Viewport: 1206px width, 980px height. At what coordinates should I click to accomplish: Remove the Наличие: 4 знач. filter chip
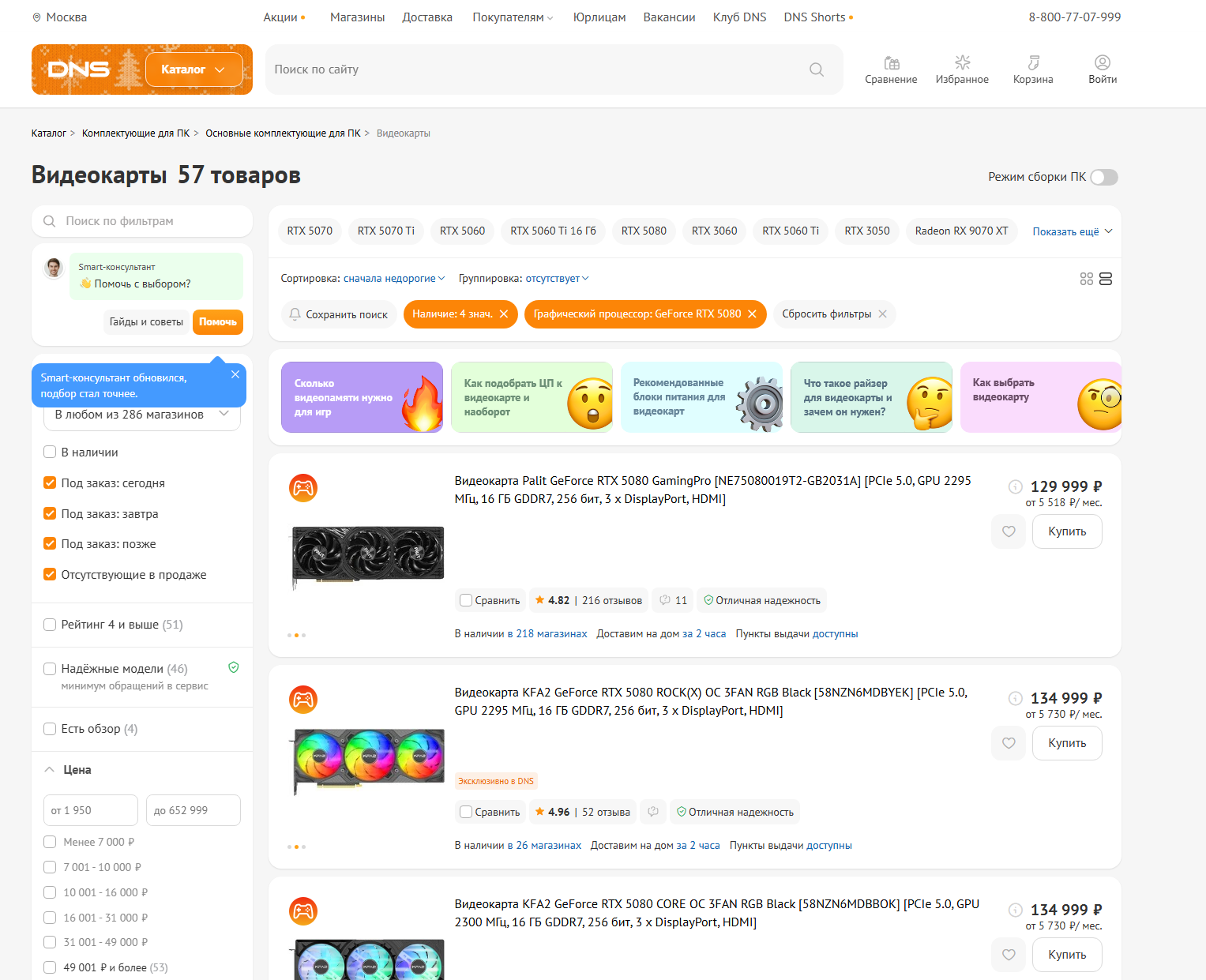[504, 314]
